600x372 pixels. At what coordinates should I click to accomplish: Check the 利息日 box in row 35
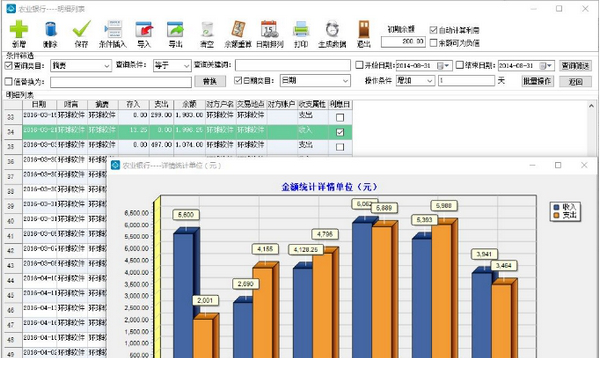(x=340, y=147)
